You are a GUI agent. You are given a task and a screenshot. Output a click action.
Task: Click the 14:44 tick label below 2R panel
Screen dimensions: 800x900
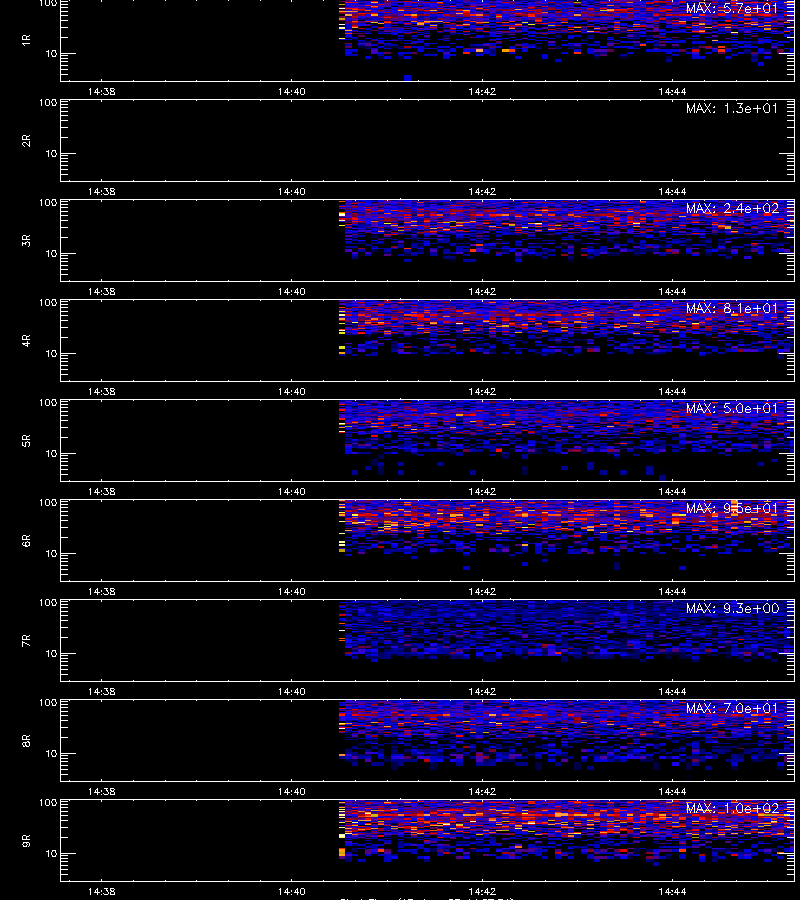click(x=672, y=192)
